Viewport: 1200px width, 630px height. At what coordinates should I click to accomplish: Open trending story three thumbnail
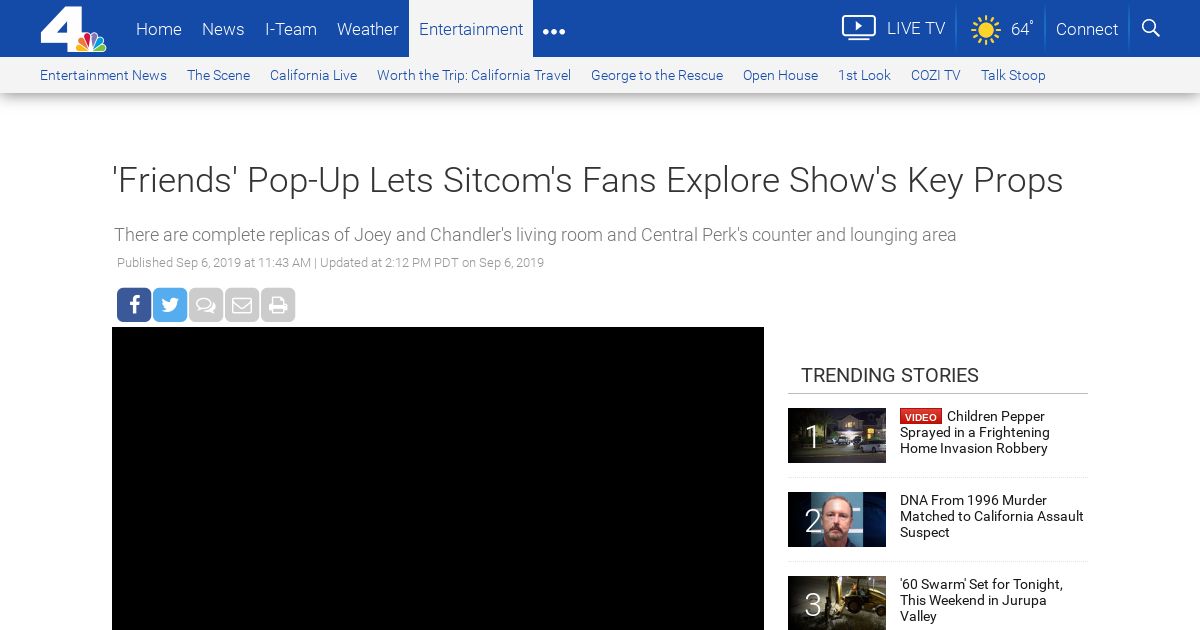point(837,603)
